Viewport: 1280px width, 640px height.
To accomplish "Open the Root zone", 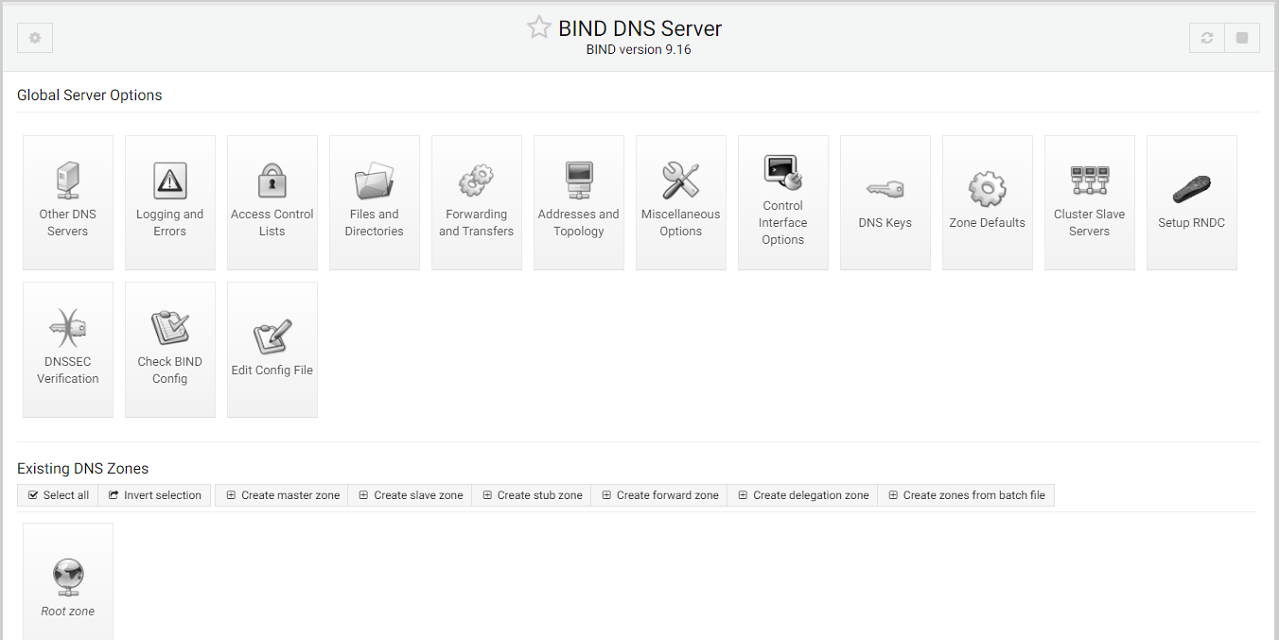I will coord(68,582).
